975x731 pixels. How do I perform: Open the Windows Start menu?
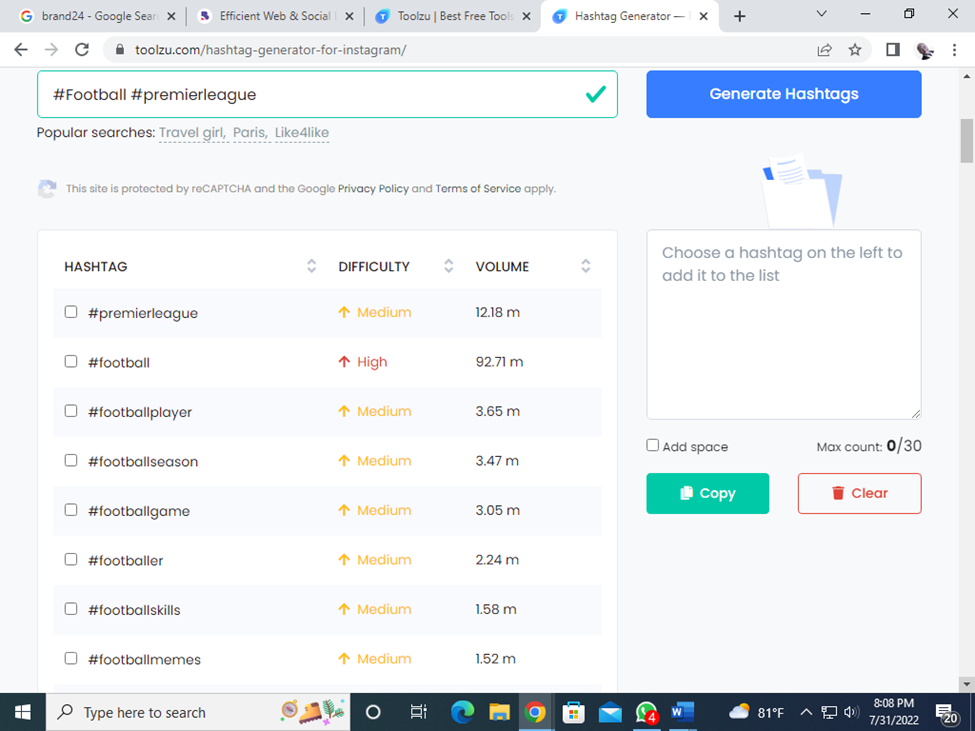coord(22,712)
